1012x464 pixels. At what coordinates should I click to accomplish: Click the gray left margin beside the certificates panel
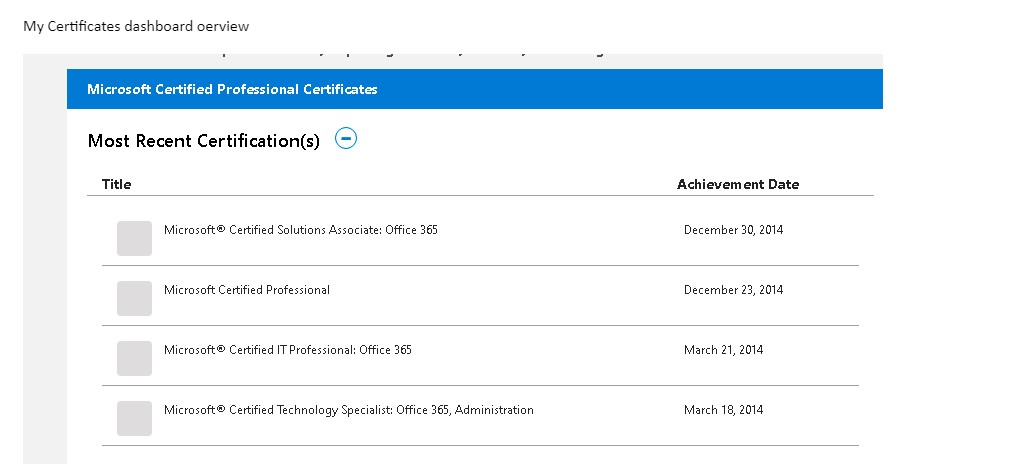click(x=44, y=260)
